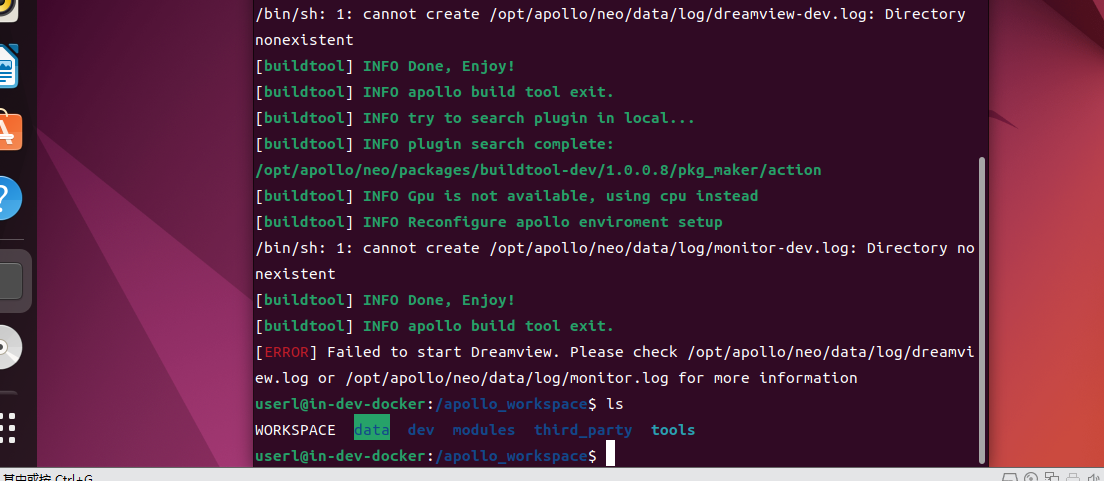Click the VM printer status icon

point(1071,477)
